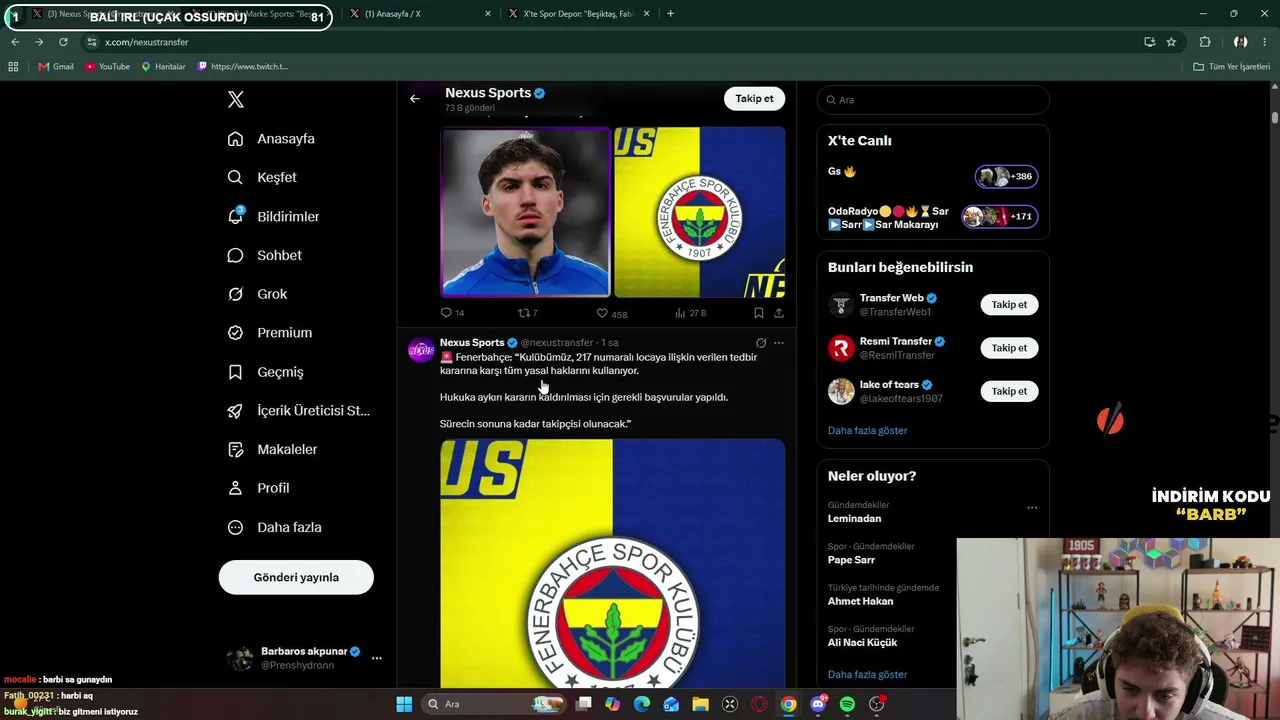This screenshot has width=1280, height=720.
Task: Expand the Daha fazla menu
Action: pyautogui.click(x=274, y=527)
